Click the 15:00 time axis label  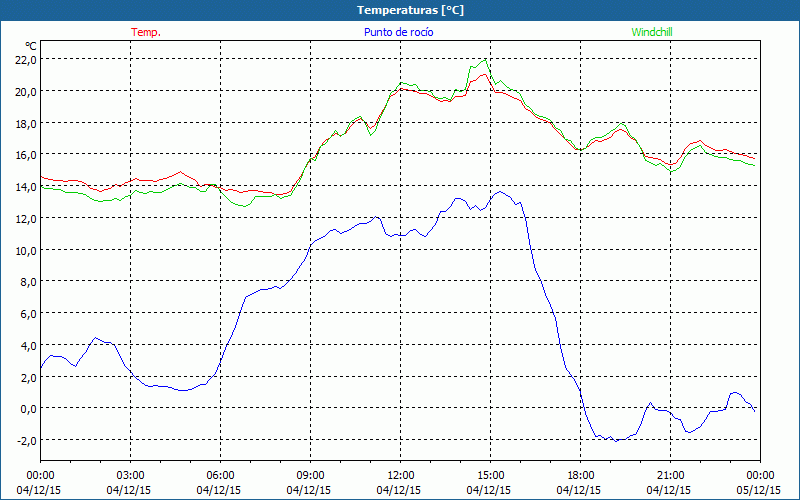[x=491, y=476]
